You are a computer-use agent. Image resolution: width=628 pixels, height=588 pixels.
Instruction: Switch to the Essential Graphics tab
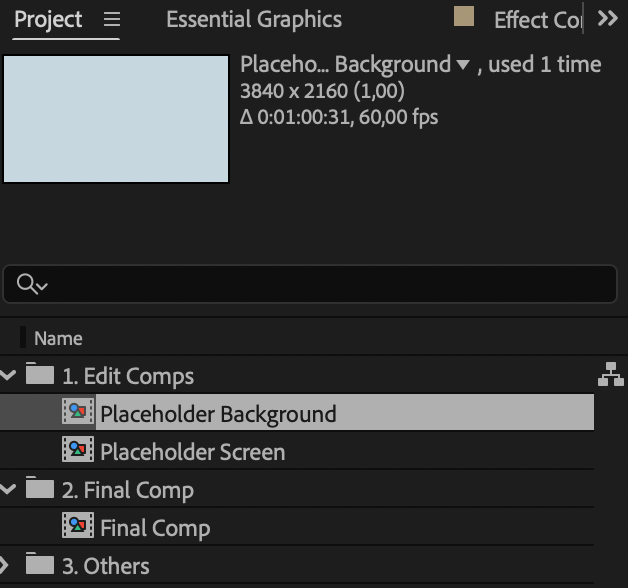click(x=254, y=19)
